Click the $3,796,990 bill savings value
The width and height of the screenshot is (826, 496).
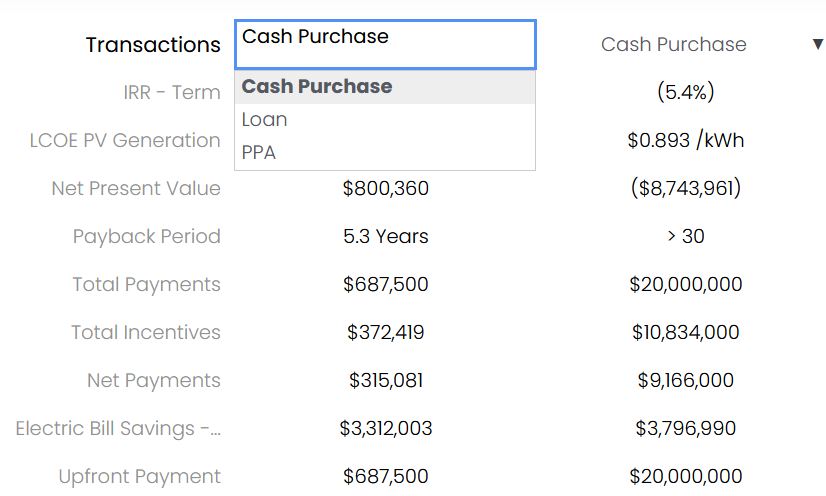pos(686,429)
